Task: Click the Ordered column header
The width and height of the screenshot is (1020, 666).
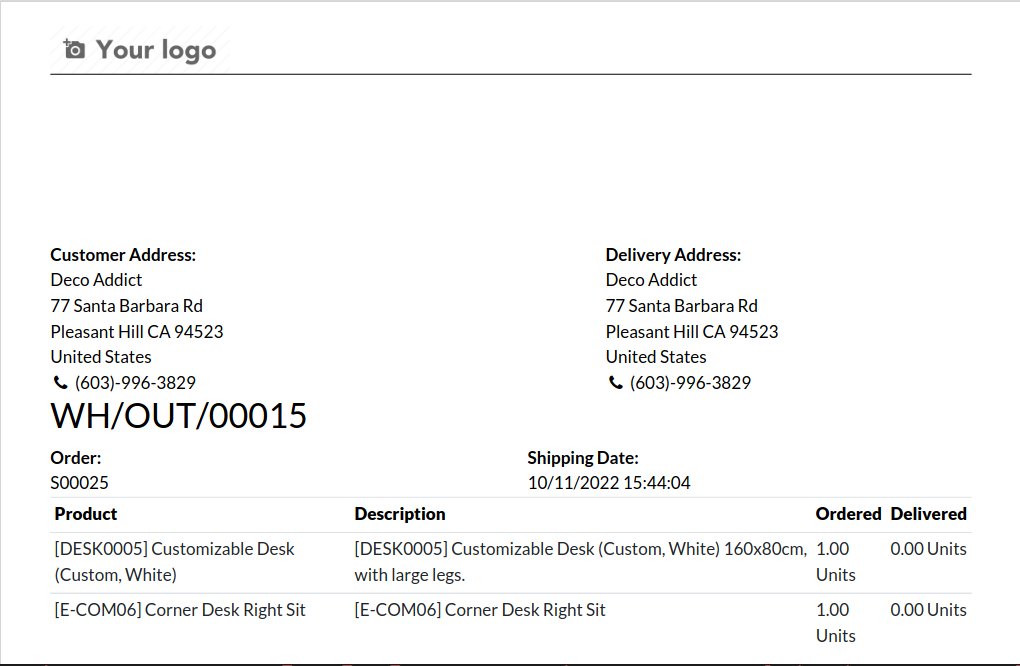Action: tap(848, 514)
